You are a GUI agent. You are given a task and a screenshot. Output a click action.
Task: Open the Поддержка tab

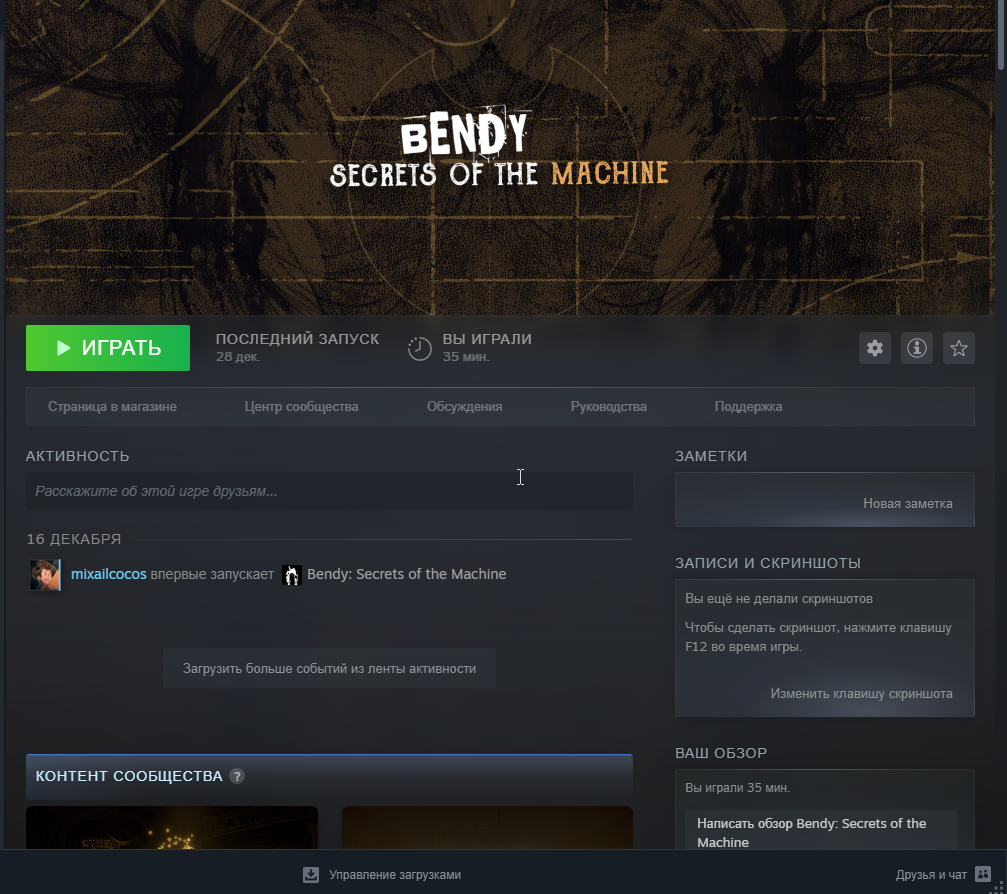point(748,407)
